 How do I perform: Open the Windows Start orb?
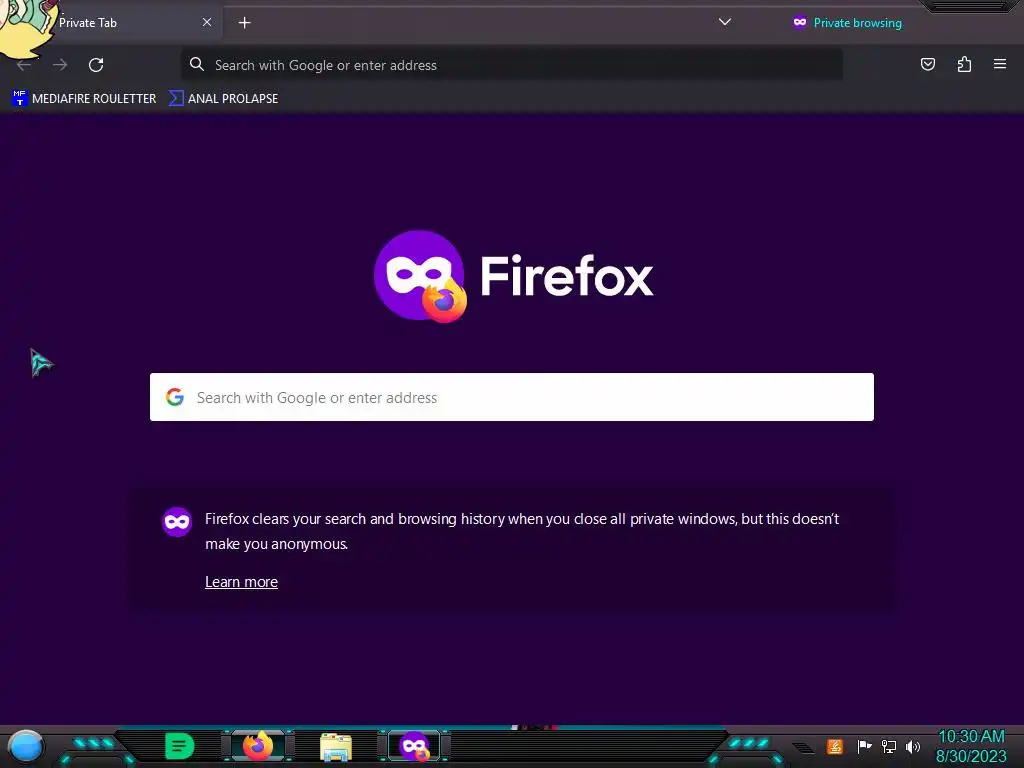[x=26, y=747]
